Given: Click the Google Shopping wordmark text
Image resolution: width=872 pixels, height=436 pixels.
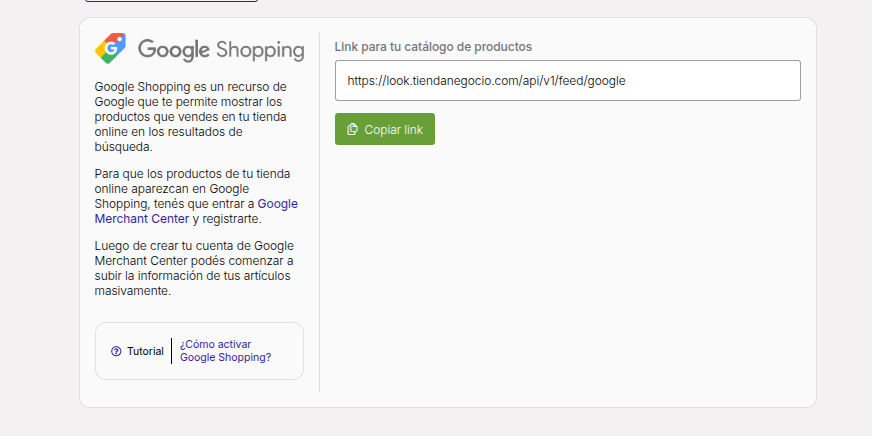Looking at the screenshot, I should click(x=221, y=49).
